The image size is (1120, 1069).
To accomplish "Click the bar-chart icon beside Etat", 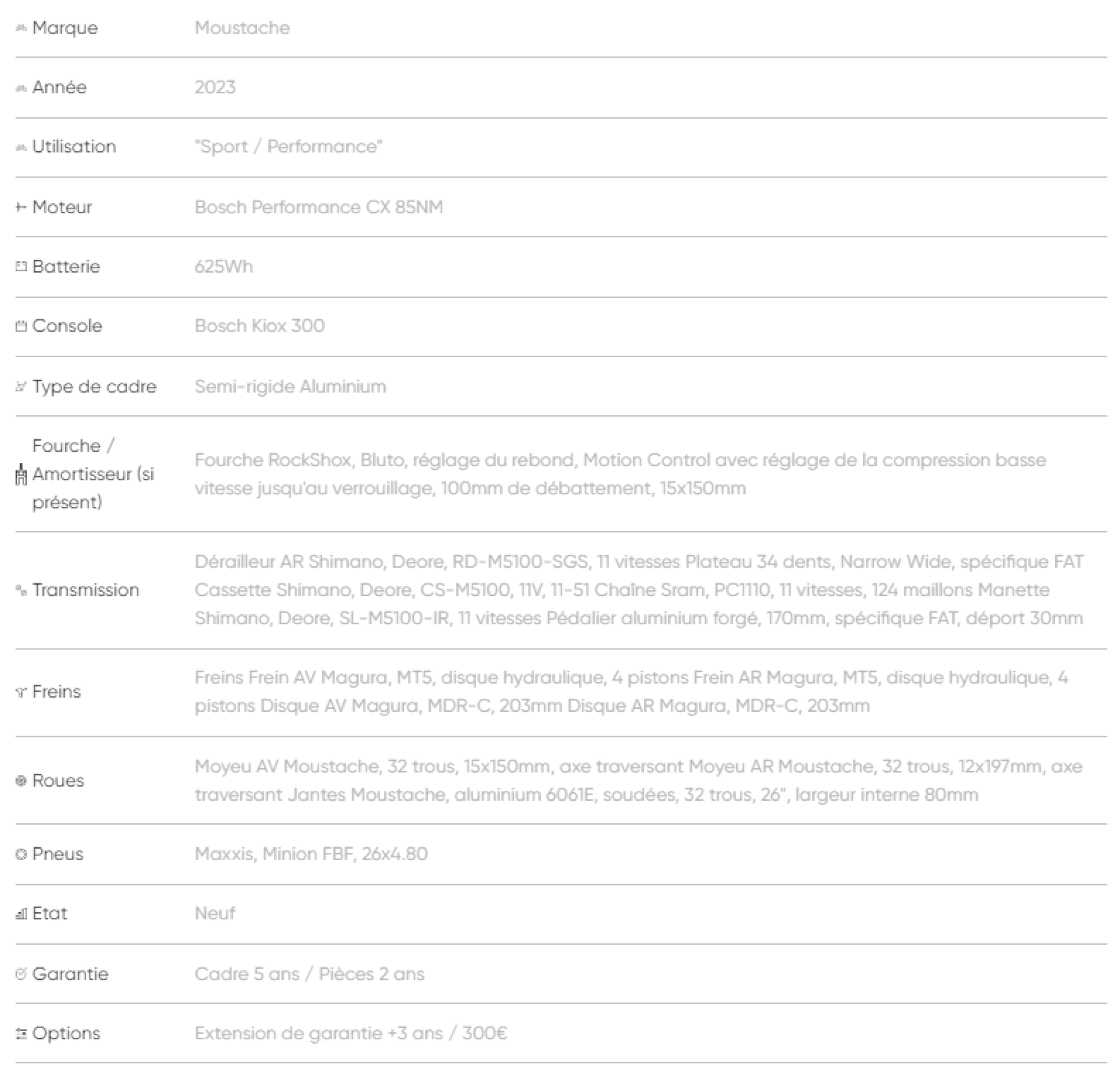I will click(21, 914).
